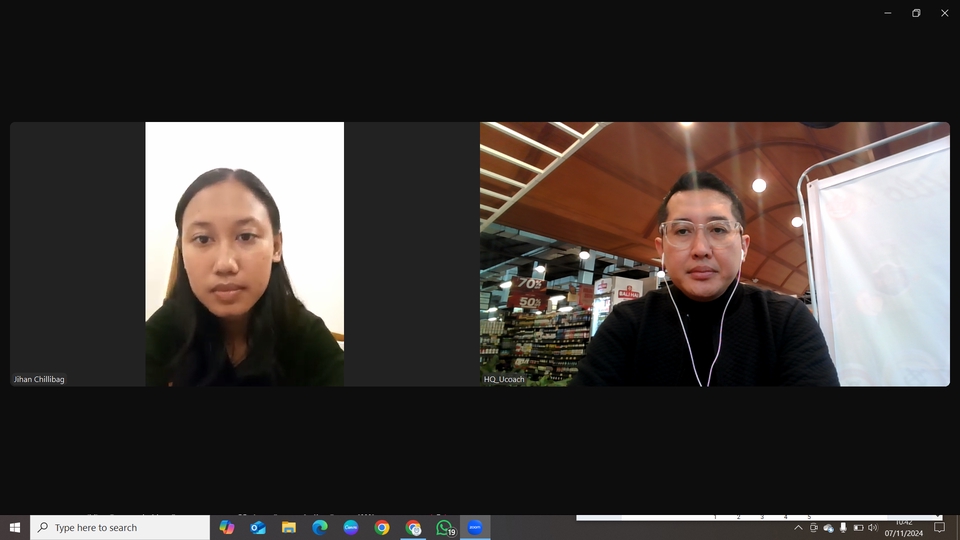This screenshot has width=960, height=540.
Task: Click the microphone tray icon
Action: [x=843, y=527]
